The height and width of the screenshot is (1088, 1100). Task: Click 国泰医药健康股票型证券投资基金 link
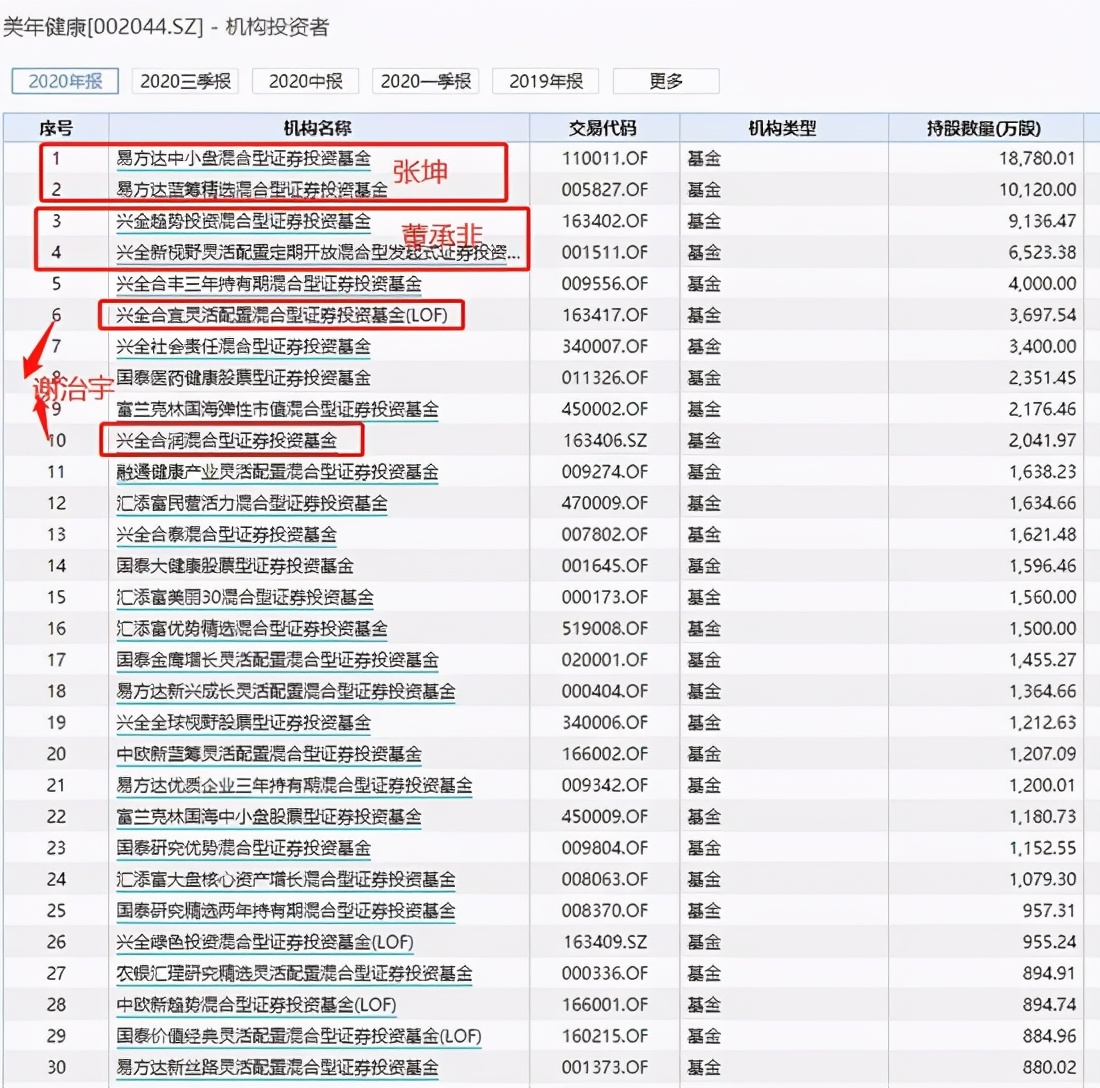coord(243,378)
